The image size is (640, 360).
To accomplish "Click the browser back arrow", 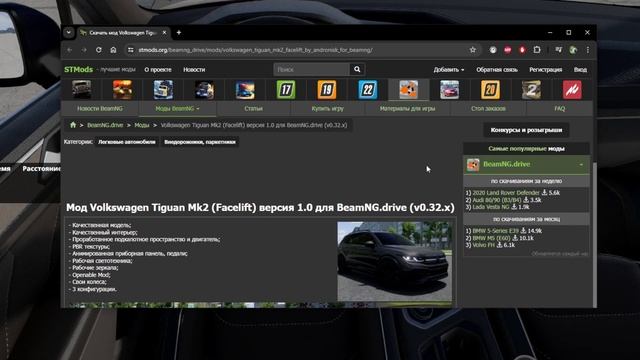I will pyautogui.click(x=70, y=50).
